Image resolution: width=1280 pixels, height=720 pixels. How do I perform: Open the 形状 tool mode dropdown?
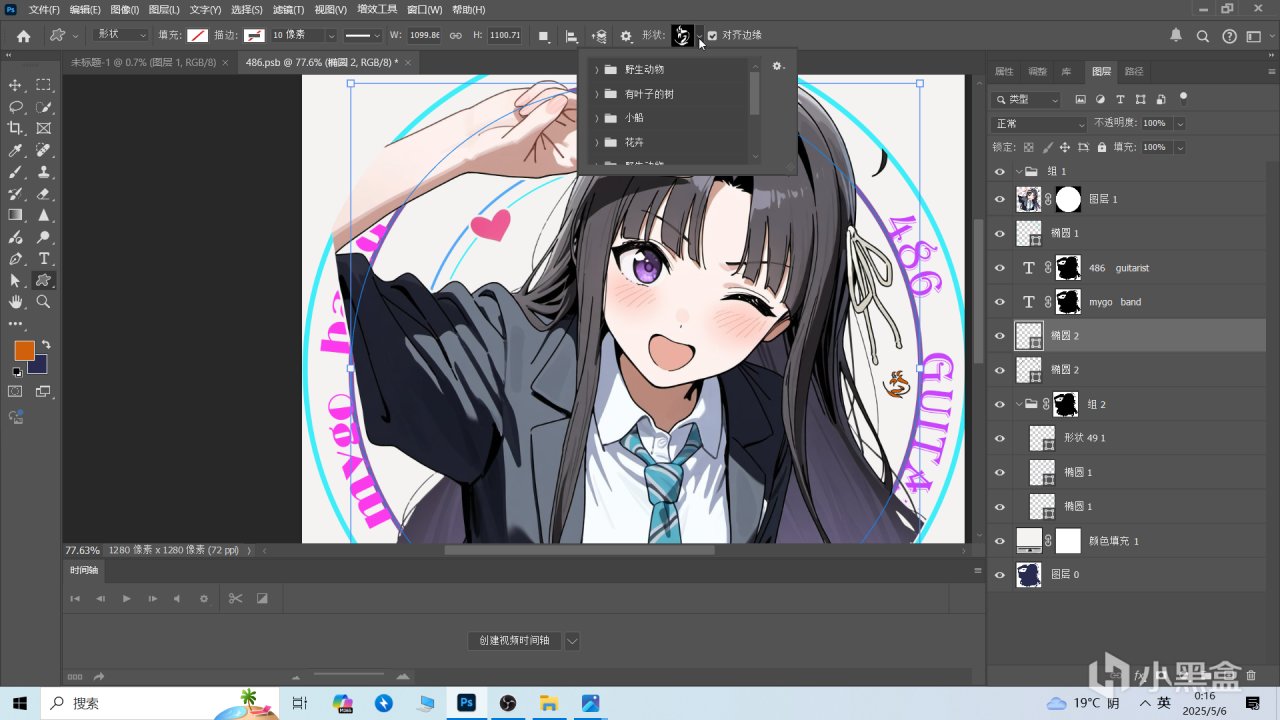click(120, 35)
